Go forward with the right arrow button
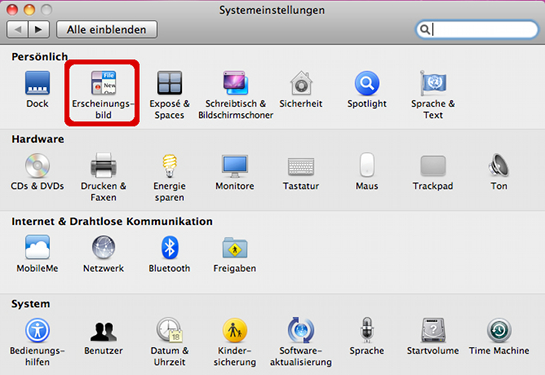The image size is (545, 375). click(x=39, y=30)
